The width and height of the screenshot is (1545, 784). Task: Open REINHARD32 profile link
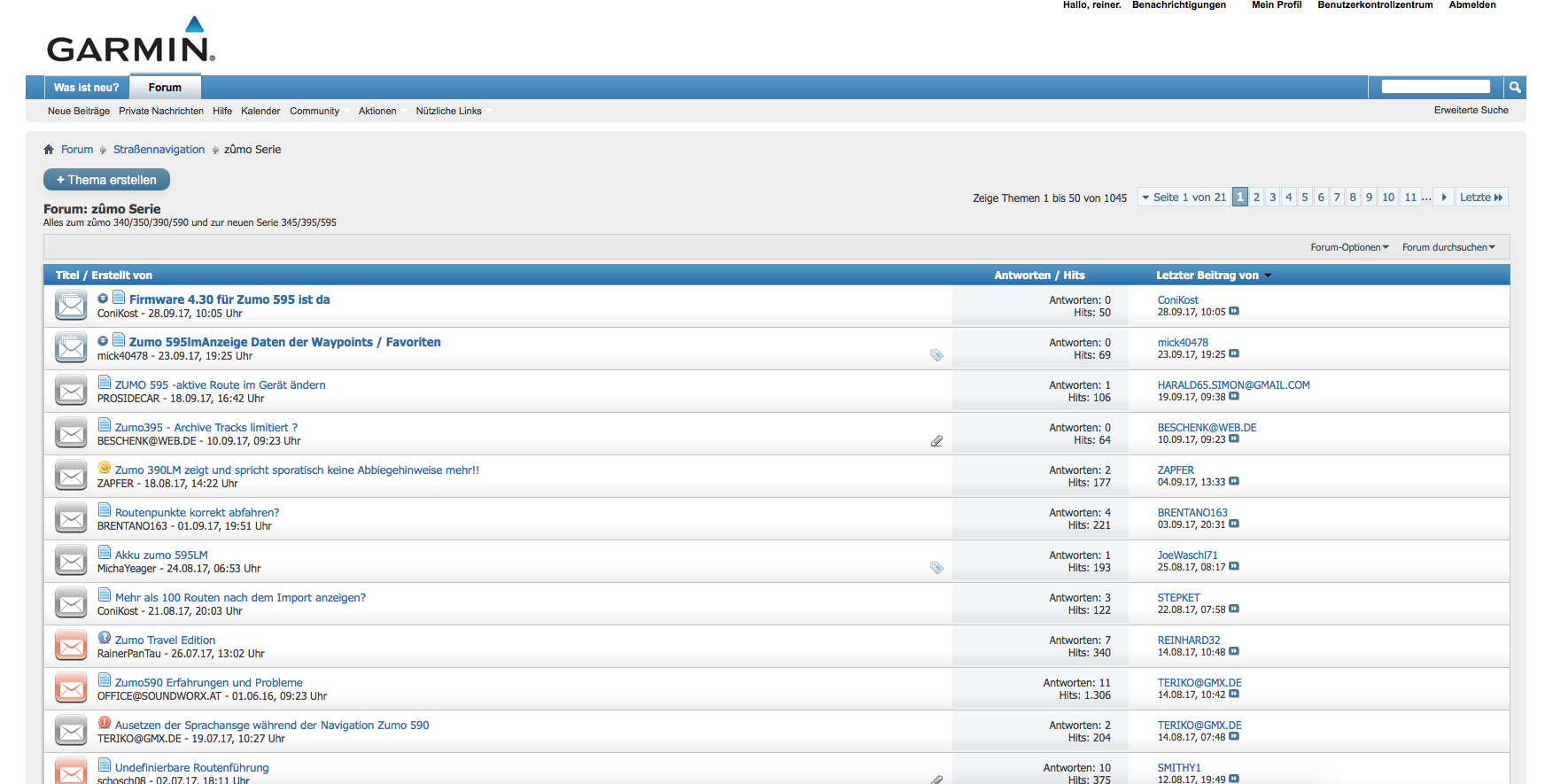tap(1189, 640)
